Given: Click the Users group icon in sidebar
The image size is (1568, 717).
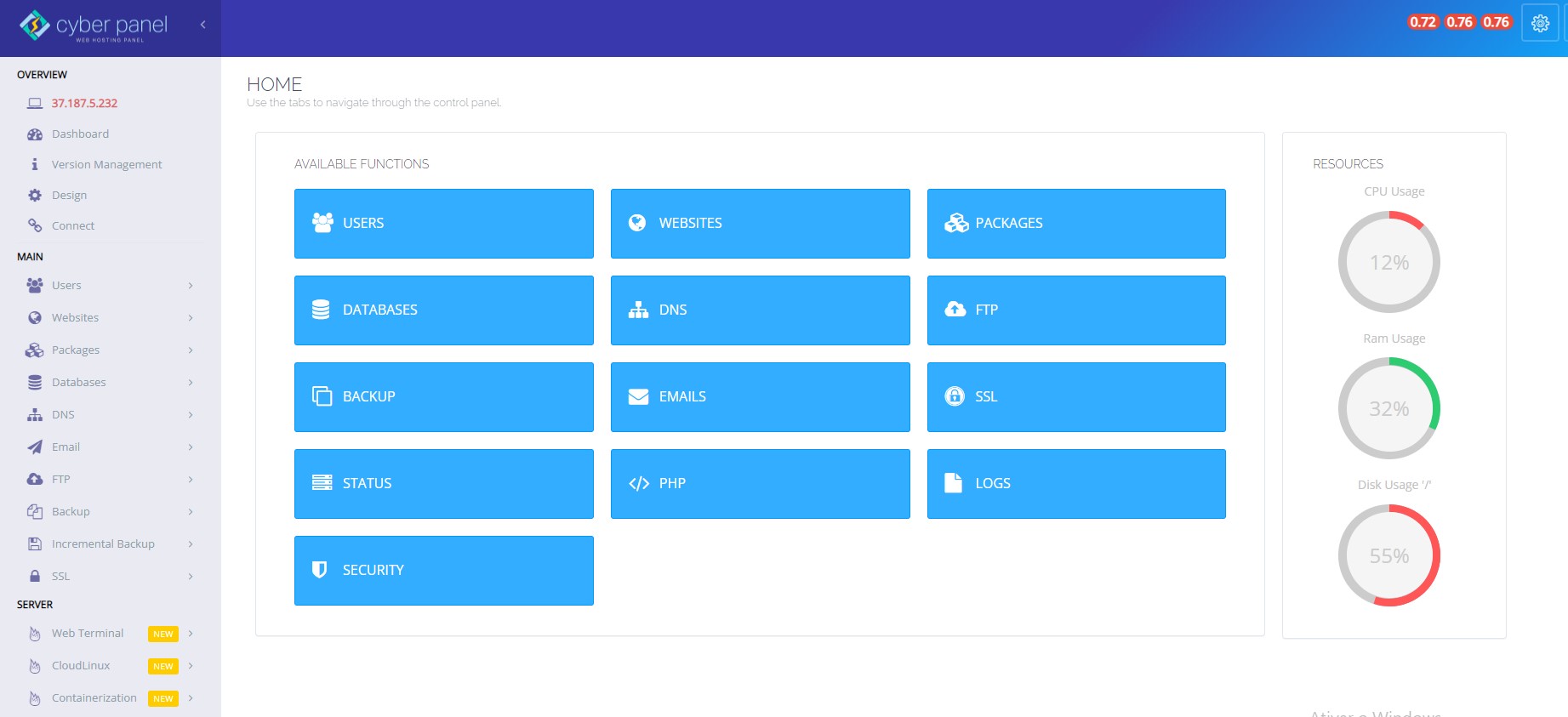Looking at the screenshot, I should (x=35, y=285).
